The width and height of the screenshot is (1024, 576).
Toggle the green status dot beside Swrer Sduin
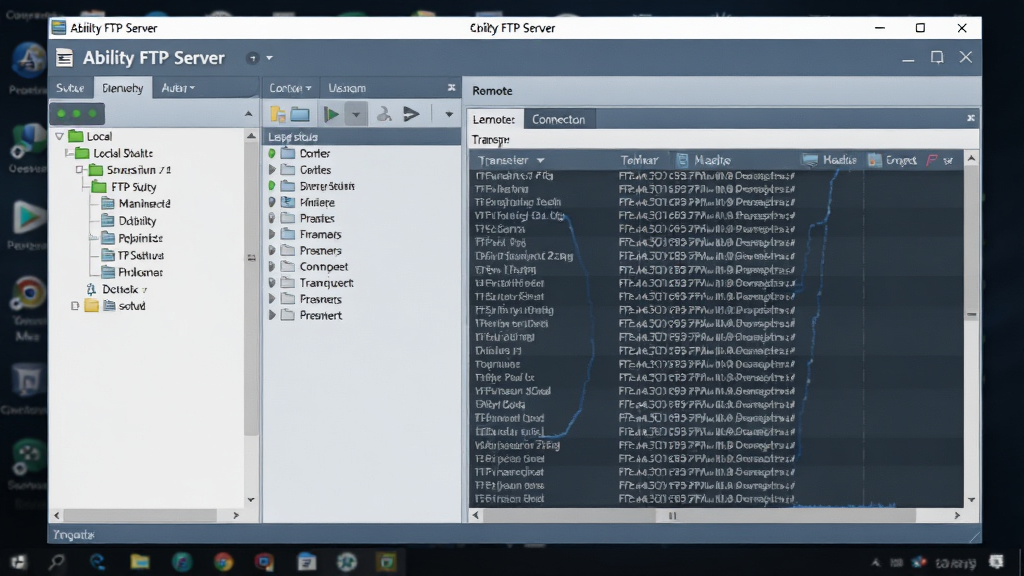click(x=272, y=186)
